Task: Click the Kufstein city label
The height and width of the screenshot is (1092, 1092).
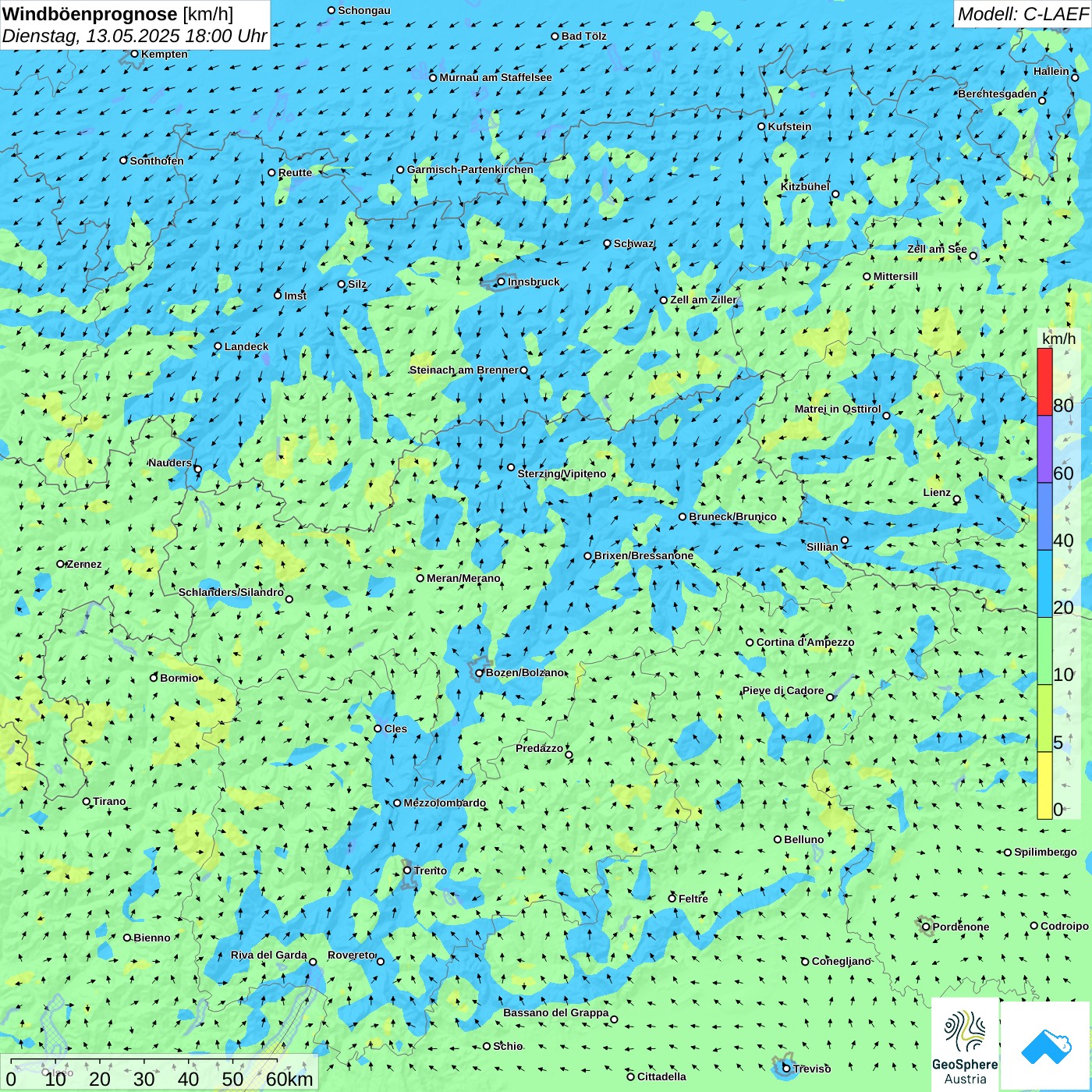Action: pyautogui.click(x=789, y=126)
